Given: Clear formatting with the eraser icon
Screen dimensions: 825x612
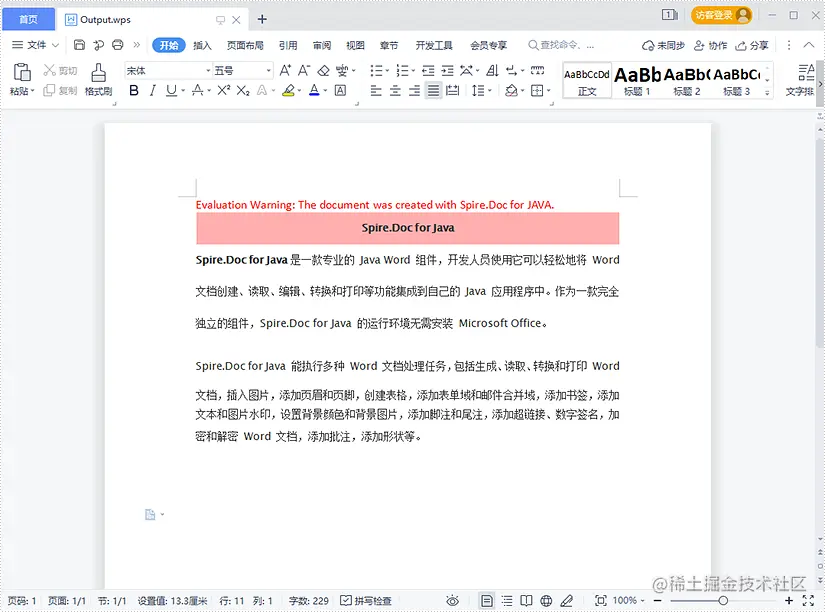Looking at the screenshot, I should tap(322, 71).
